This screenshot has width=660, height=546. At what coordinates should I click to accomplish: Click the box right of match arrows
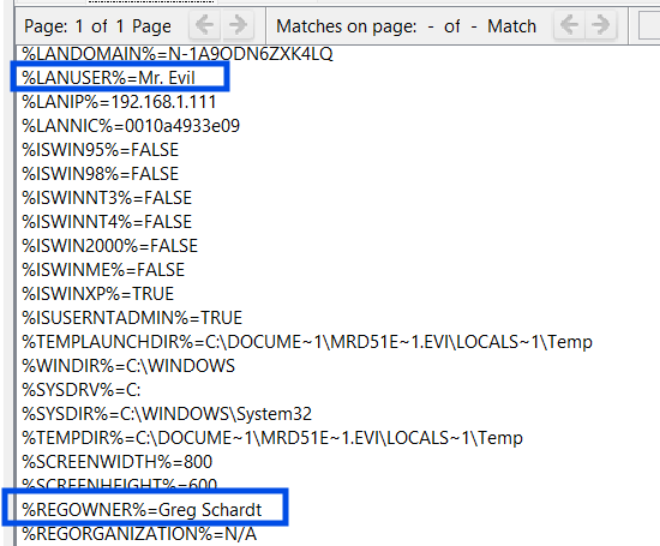coord(649,25)
